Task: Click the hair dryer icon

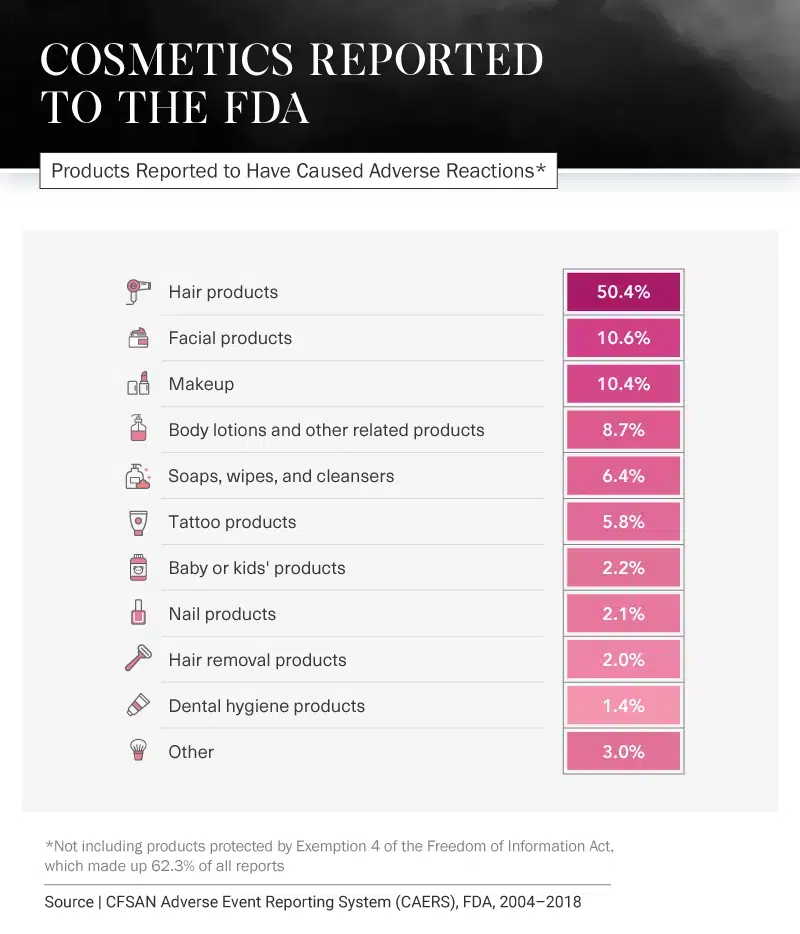Action: [x=138, y=291]
